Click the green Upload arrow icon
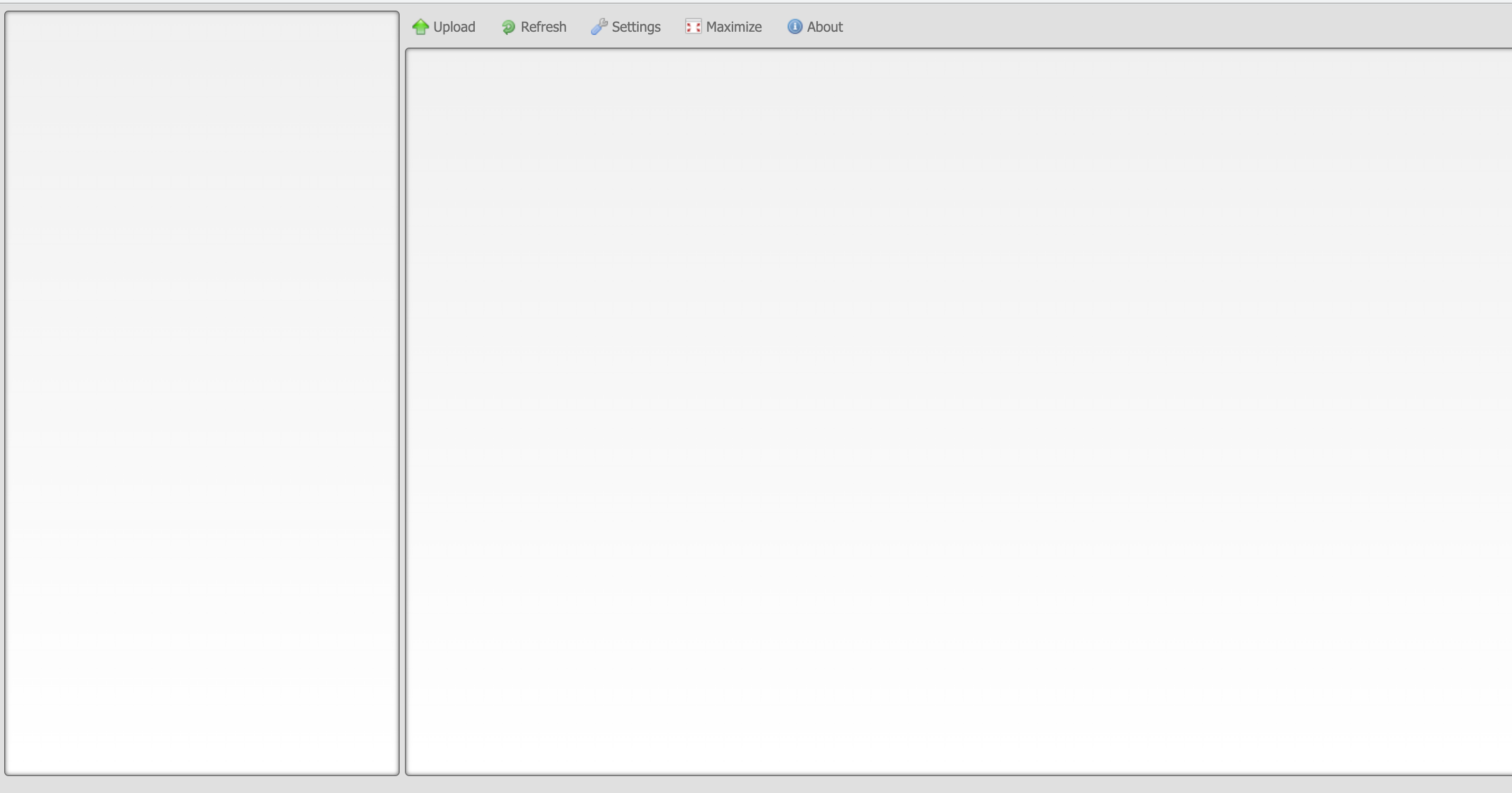Viewport: 1512px width, 793px height. pos(420,27)
